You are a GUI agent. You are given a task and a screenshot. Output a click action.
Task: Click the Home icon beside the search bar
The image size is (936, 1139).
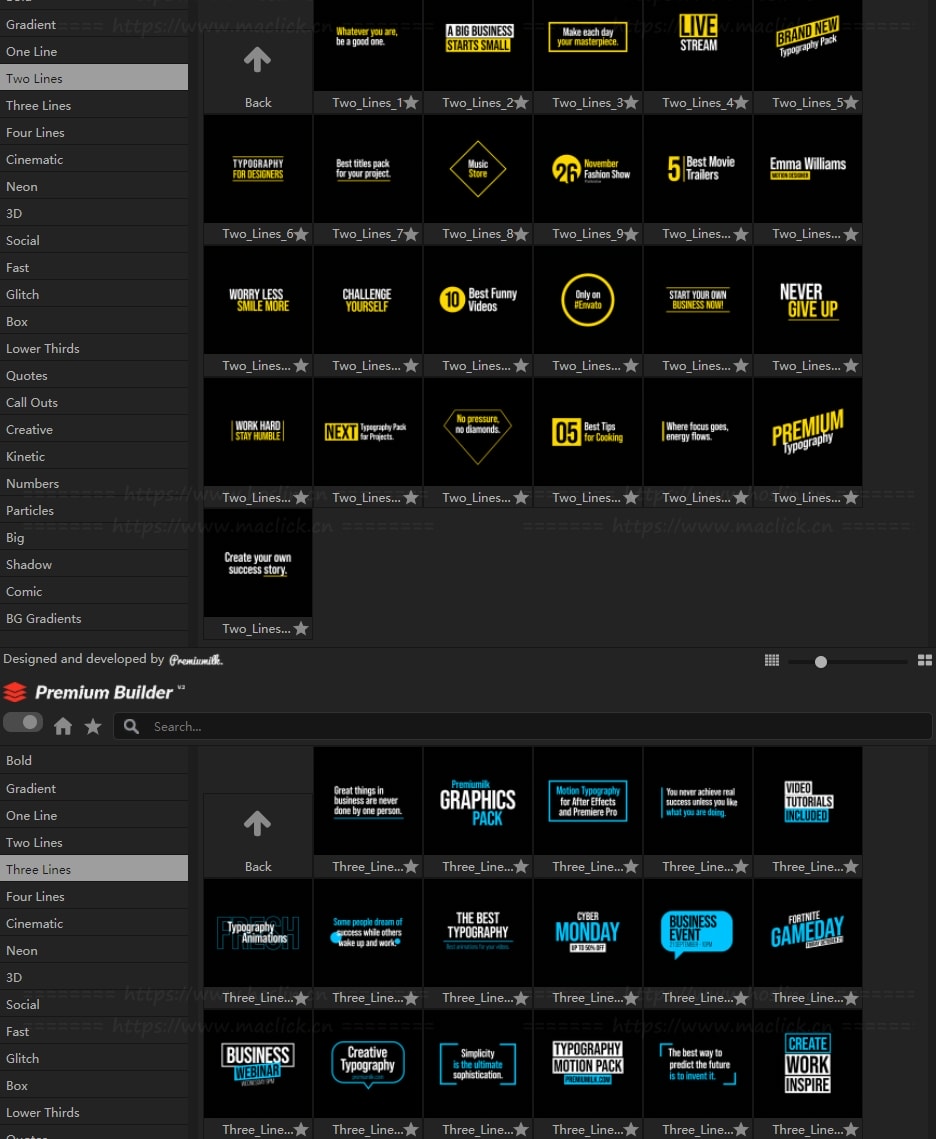[x=63, y=726]
